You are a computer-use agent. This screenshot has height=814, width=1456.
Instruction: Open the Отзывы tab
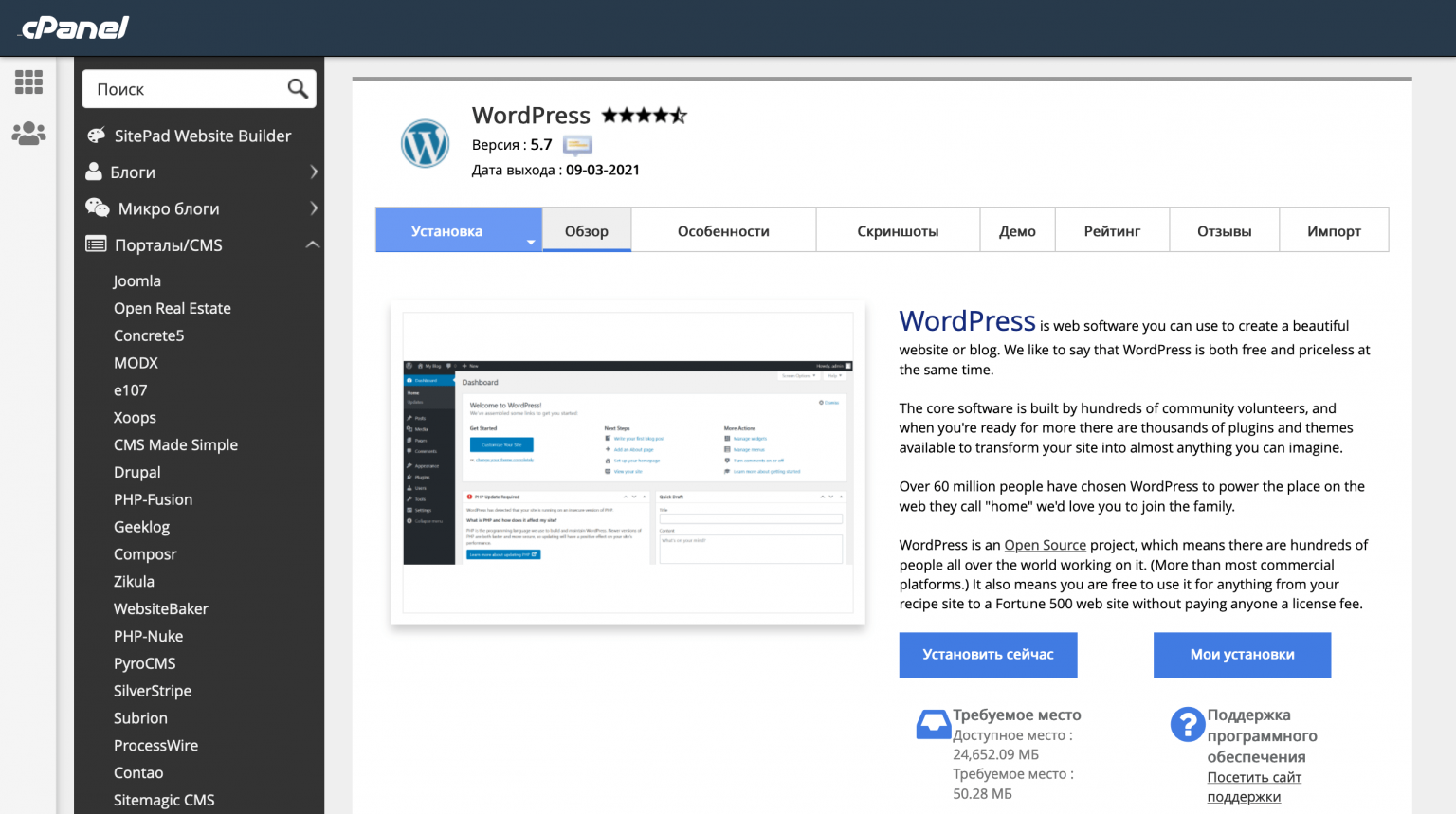pyautogui.click(x=1224, y=229)
